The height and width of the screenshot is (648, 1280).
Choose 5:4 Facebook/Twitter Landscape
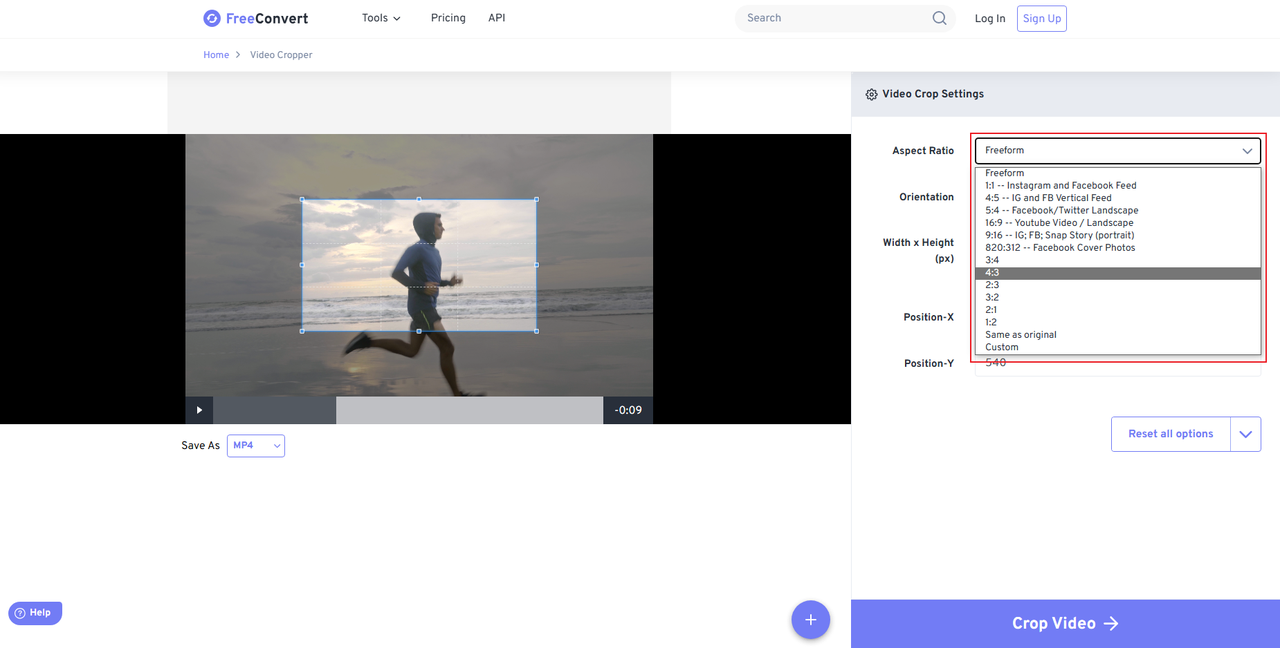point(1118,210)
